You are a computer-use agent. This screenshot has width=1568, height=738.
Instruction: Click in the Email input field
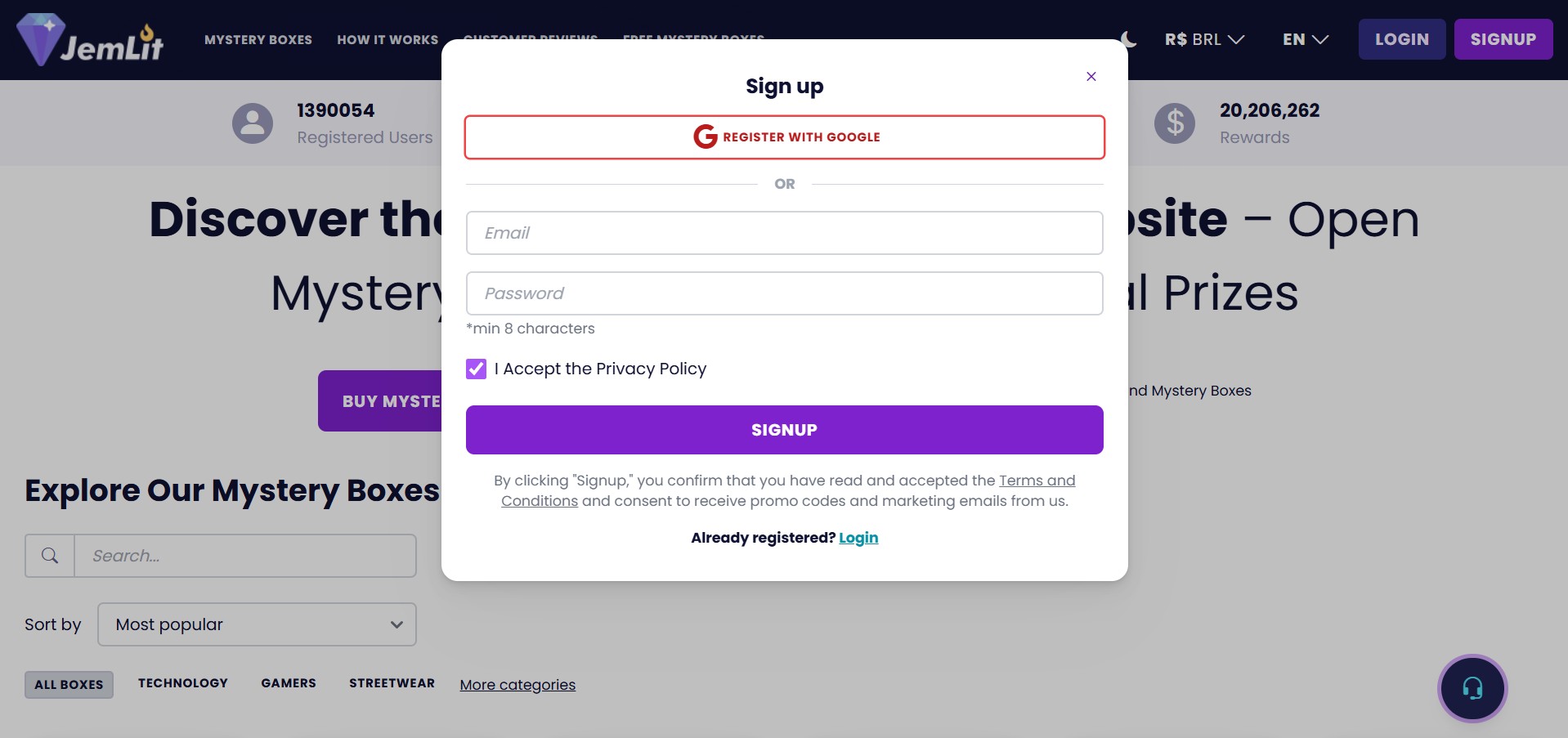[x=784, y=233]
